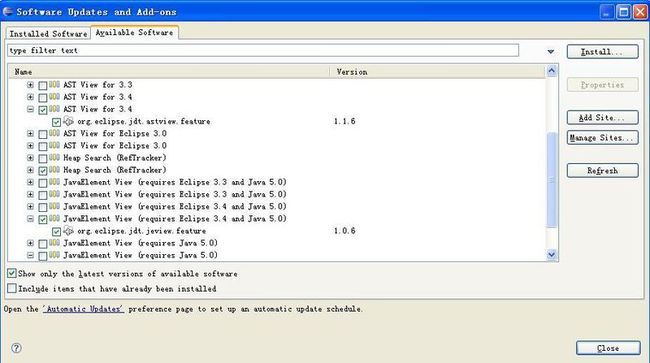This screenshot has height=363, width=650.
Task: Click the category icon of unchecked AST View for 3.4
Action: pyautogui.click(x=54, y=97)
